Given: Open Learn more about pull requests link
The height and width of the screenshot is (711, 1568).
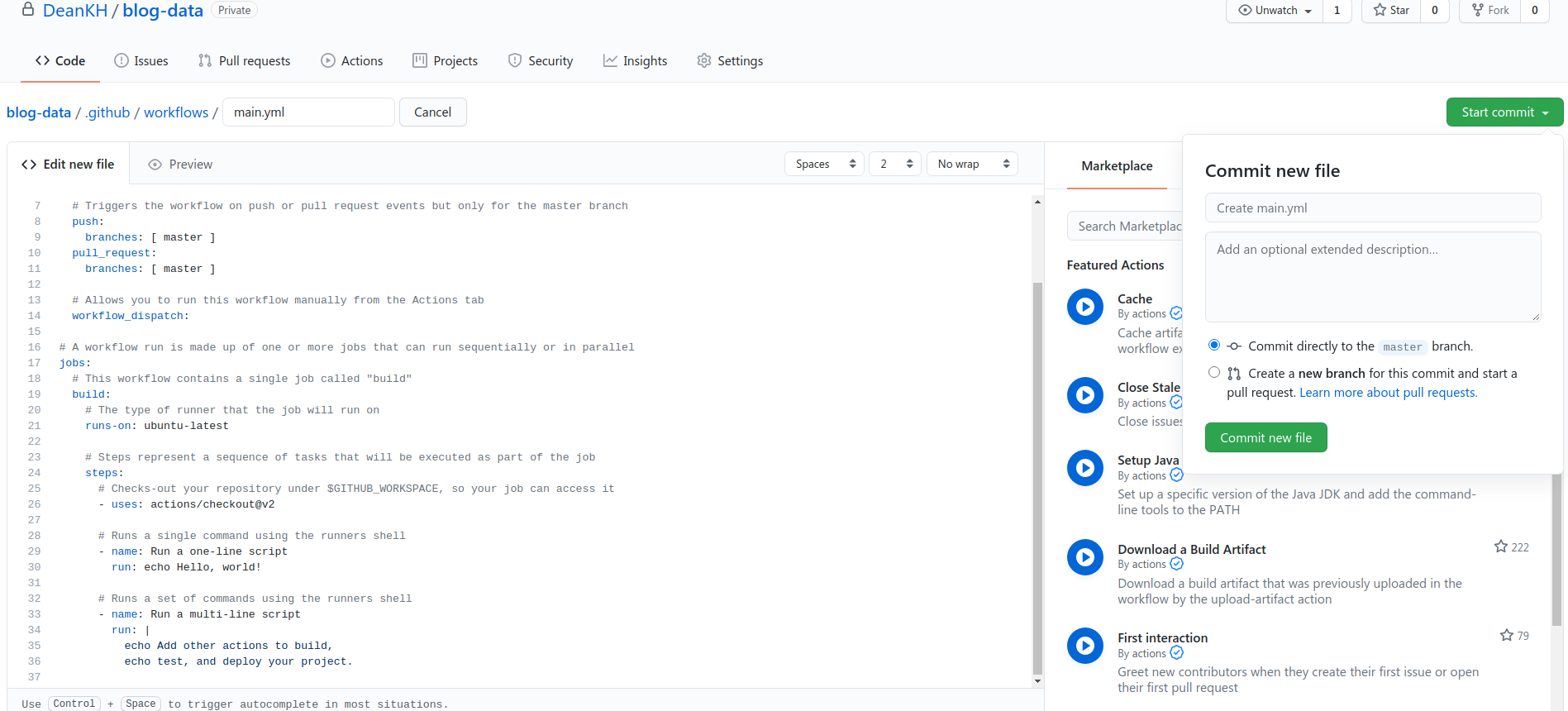Looking at the screenshot, I should click(1388, 393).
